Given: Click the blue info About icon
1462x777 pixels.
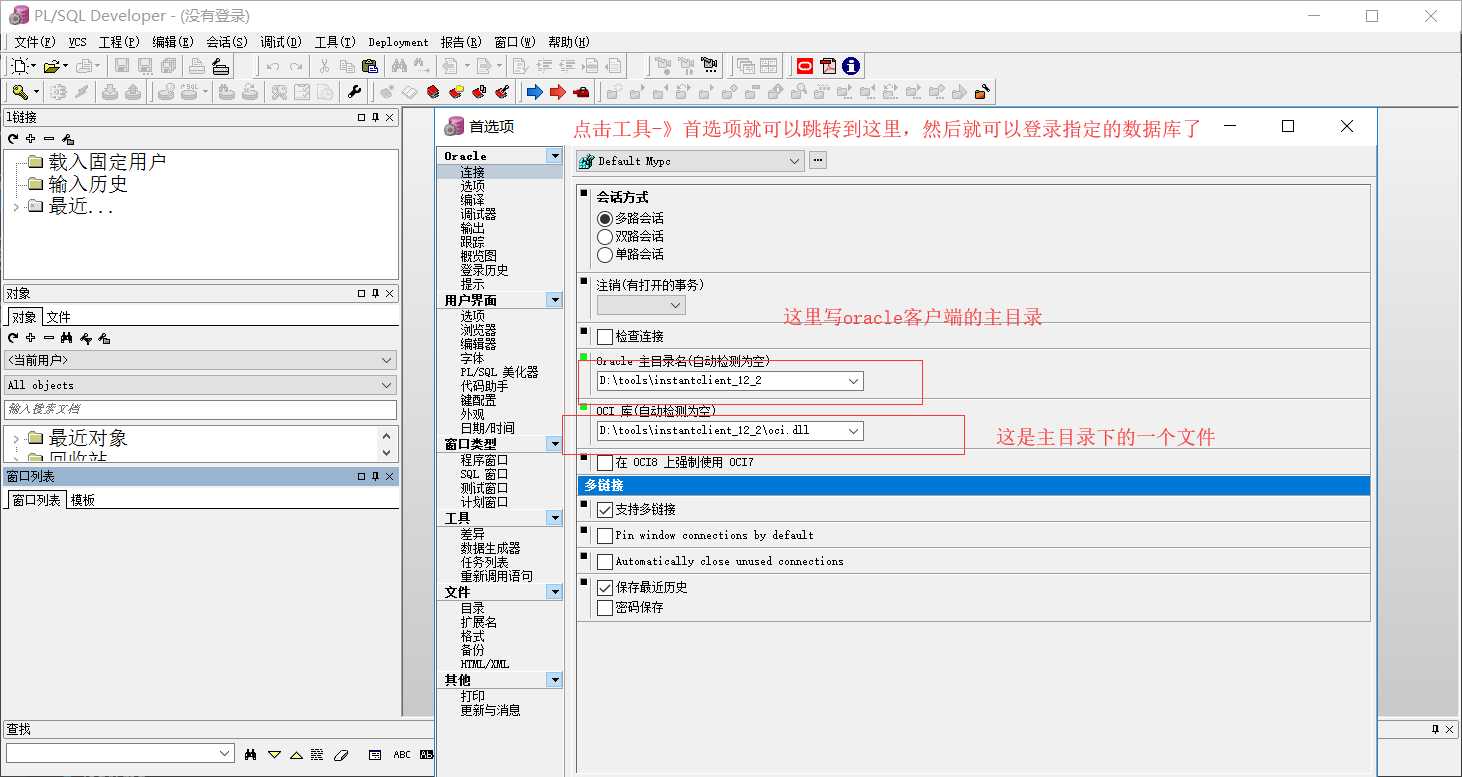Looking at the screenshot, I should point(851,66).
